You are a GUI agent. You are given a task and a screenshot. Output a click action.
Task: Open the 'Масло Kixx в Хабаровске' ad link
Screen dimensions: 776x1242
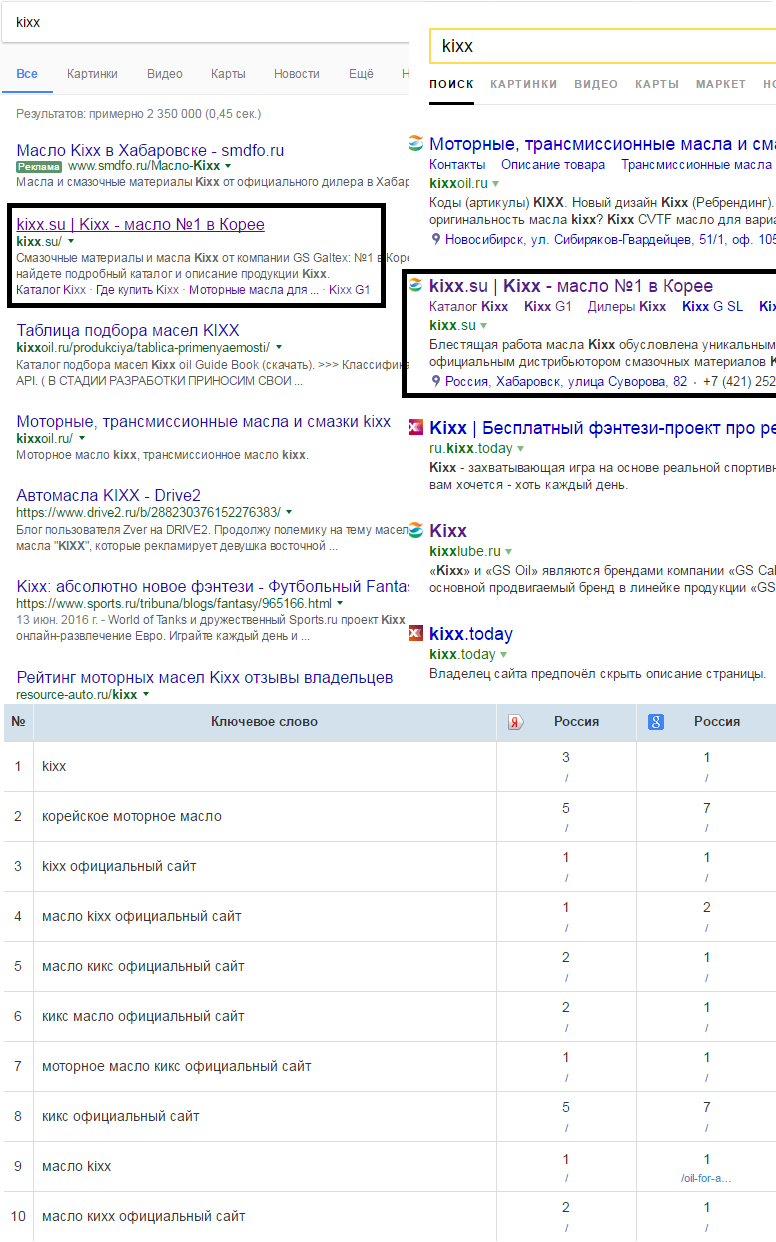pyautogui.click(x=150, y=150)
